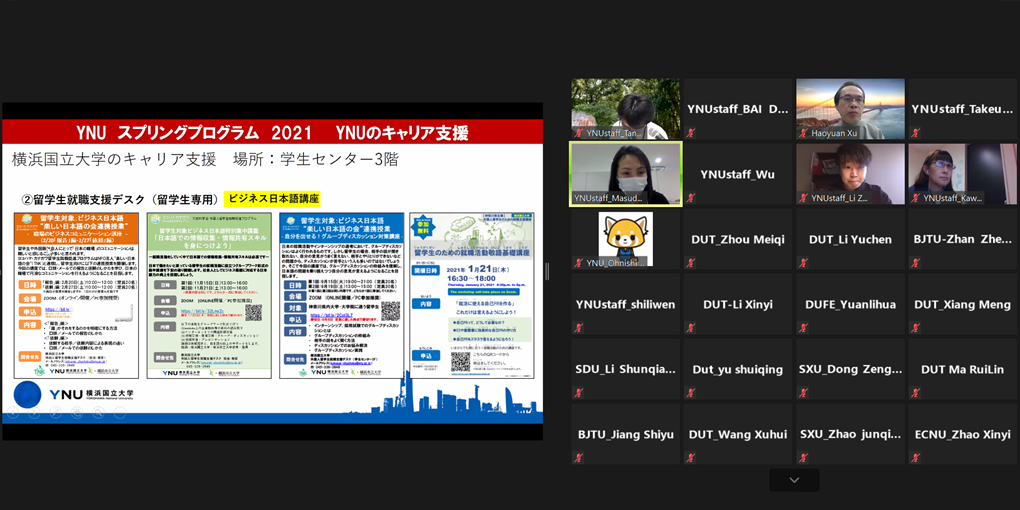This screenshot has height=510, width=1020.
Task: Select the YNUstaff_Tan video tile
Action: (x=626, y=109)
